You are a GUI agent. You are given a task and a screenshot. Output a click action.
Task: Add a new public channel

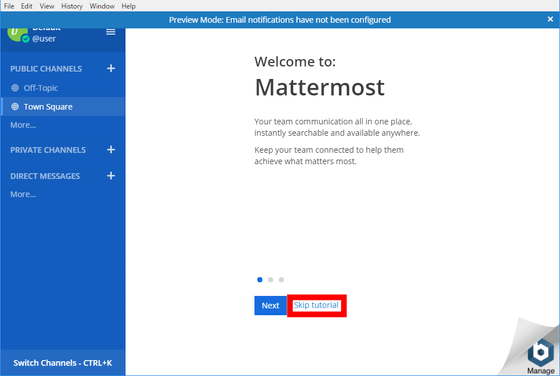pyautogui.click(x=111, y=68)
